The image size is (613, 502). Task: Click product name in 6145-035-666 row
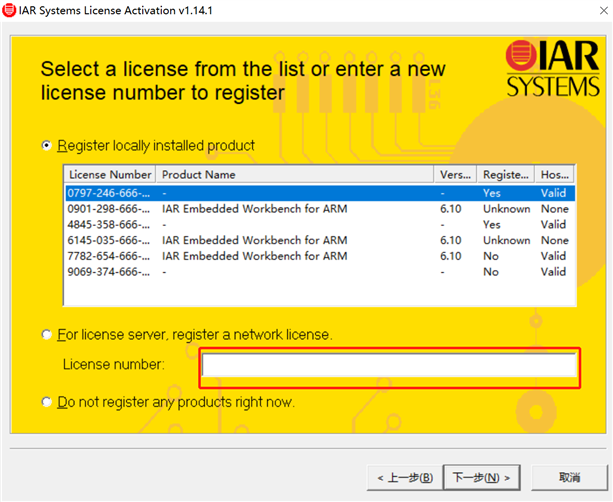pyautogui.click(x=255, y=240)
